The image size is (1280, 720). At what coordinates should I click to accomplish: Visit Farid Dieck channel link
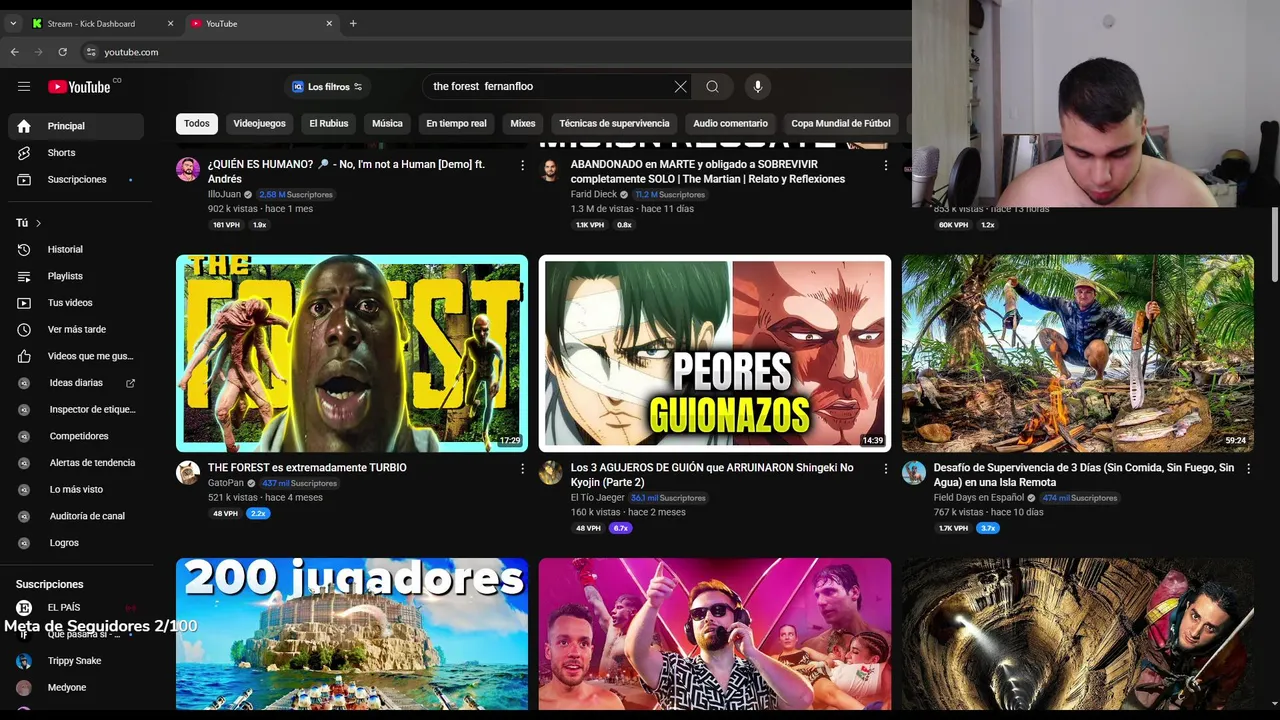594,195
